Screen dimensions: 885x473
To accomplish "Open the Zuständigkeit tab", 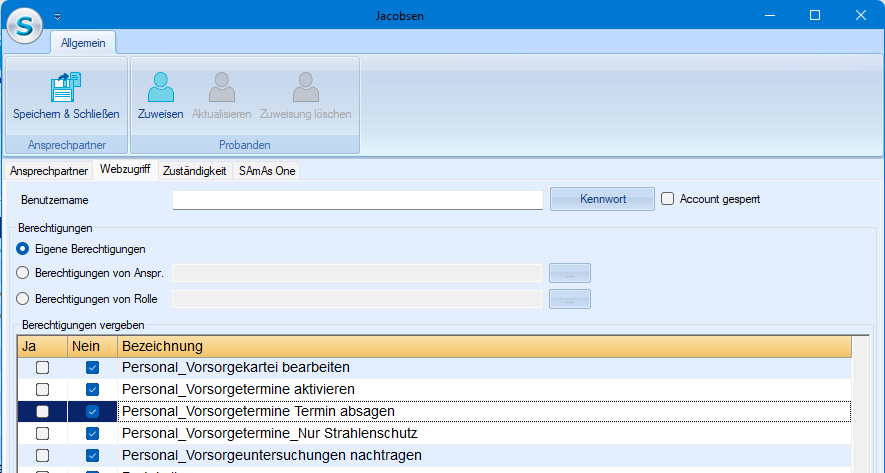I will [x=195, y=171].
